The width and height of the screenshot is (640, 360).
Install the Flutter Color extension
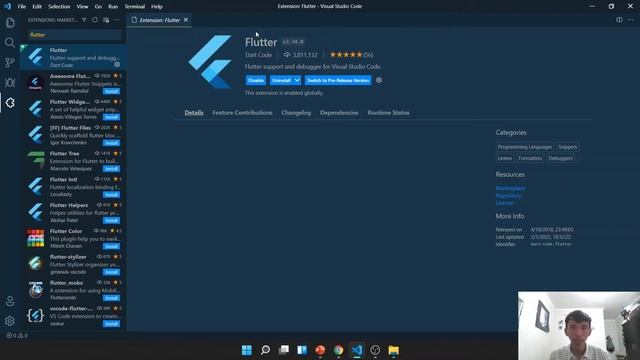tap(111, 246)
